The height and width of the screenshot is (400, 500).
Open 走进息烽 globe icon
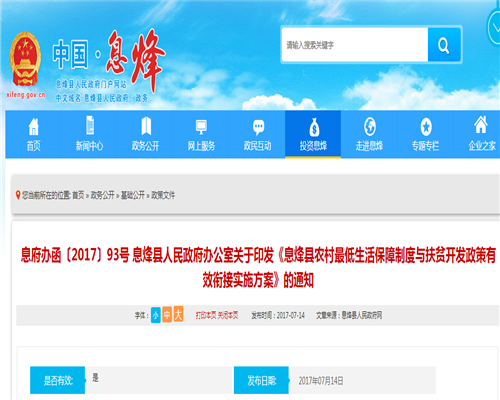[x=370, y=126]
